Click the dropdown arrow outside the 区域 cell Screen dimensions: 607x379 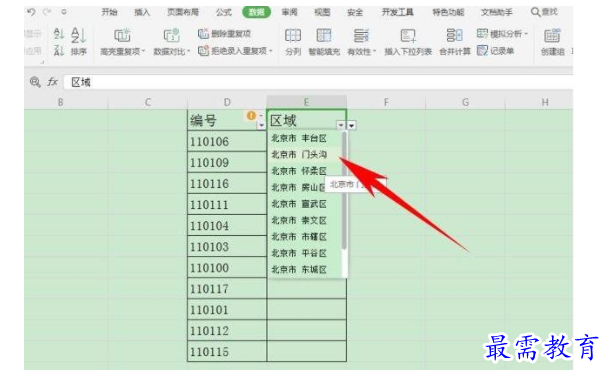point(352,125)
